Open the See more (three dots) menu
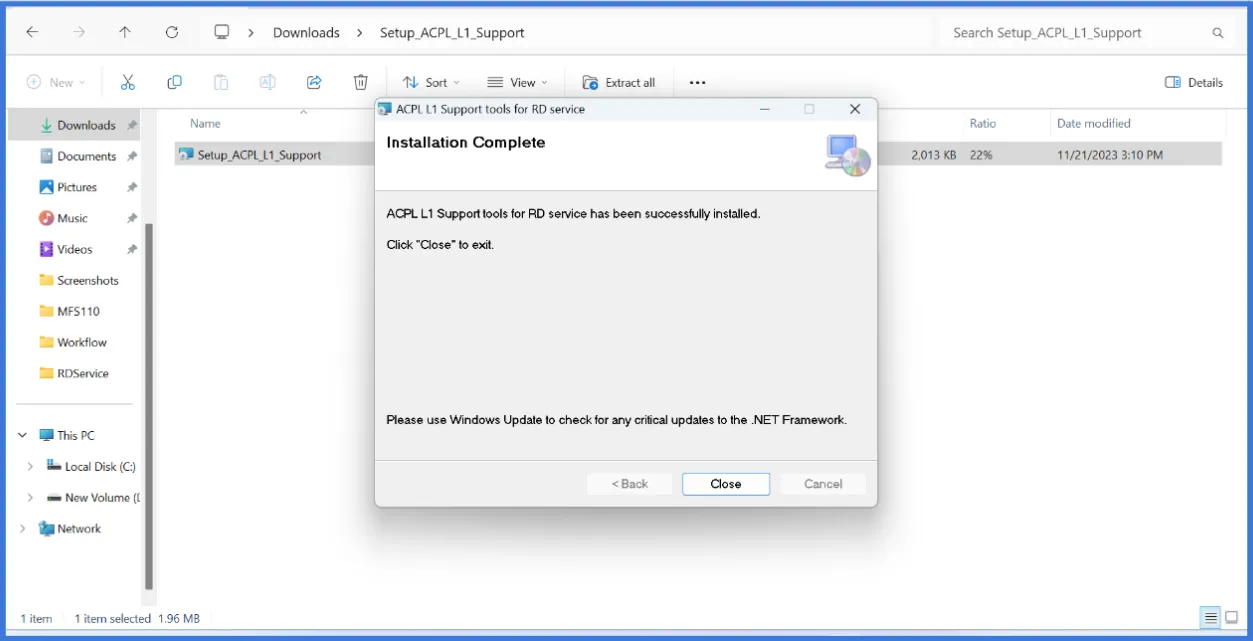The image size is (1253, 641). [x=698, y=83]
